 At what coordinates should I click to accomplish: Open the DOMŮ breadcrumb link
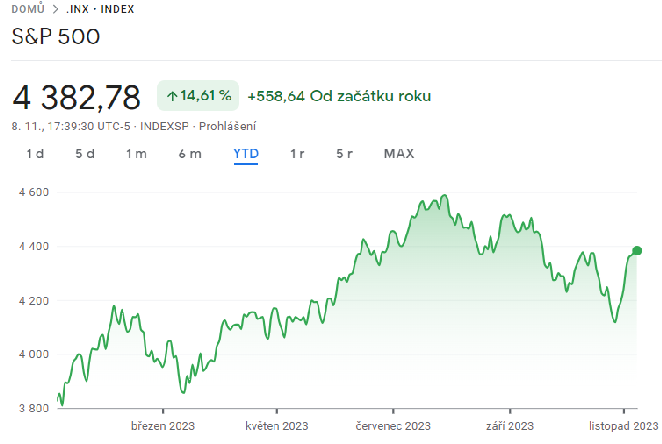[x=28, y=9]
